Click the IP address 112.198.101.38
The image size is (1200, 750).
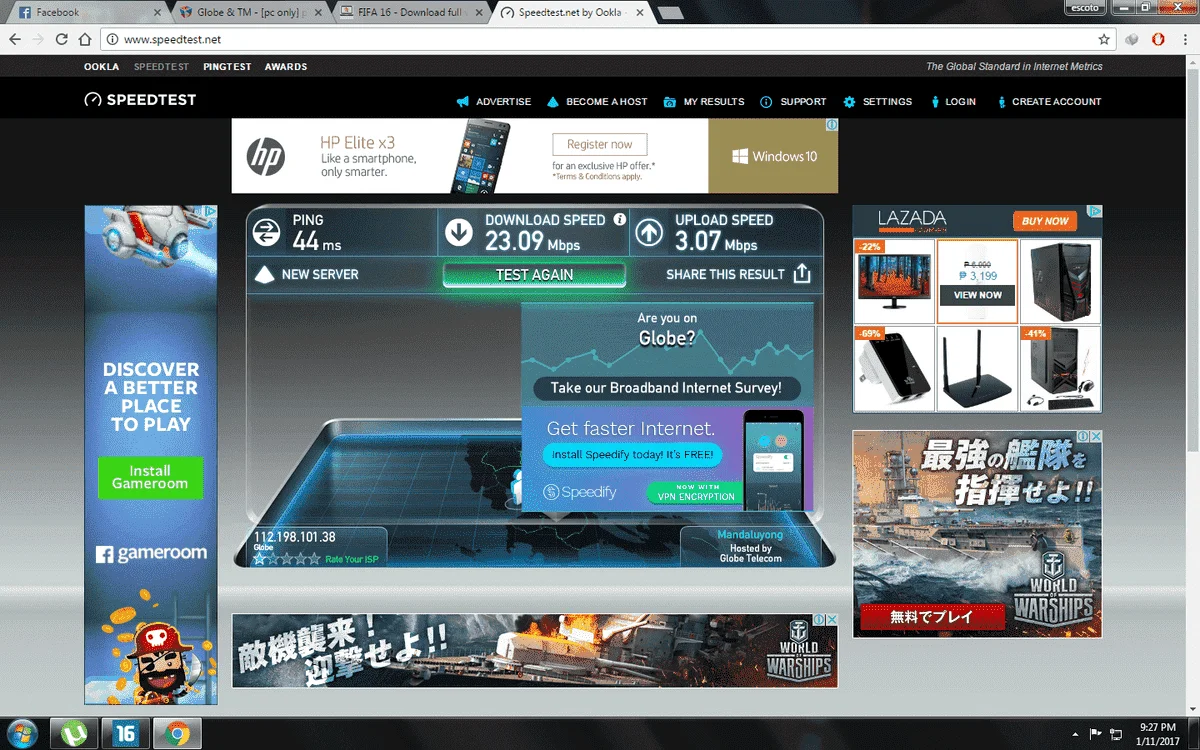tap(294, 537)
